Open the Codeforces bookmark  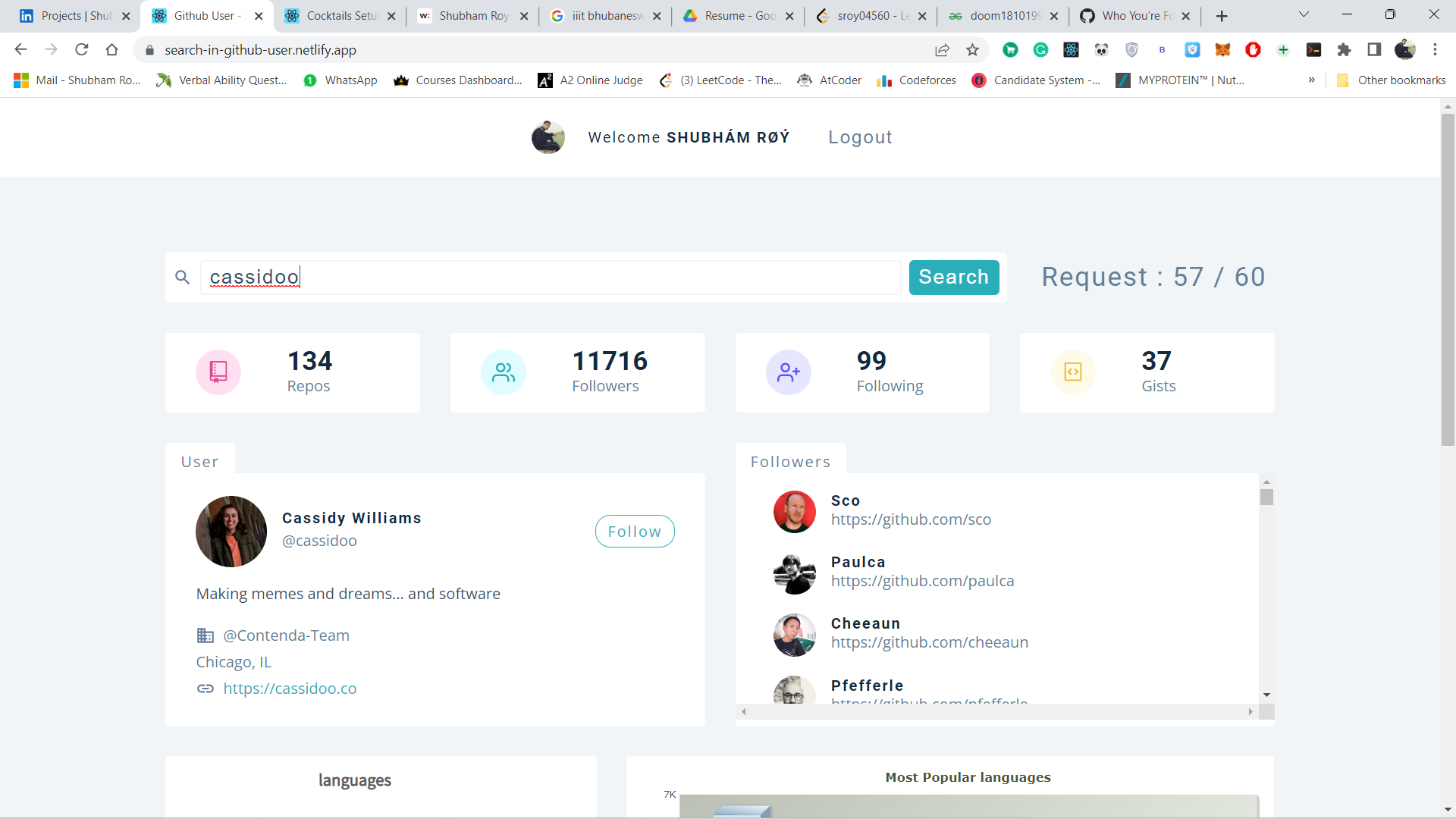[916, 80]
